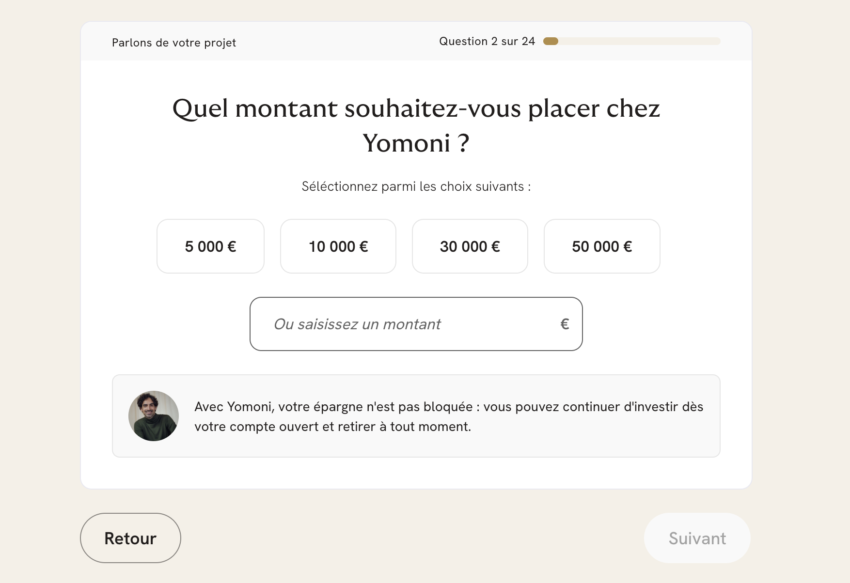The height and width of the screenshot is (583, 850).
Task: Click the Retour button
Action: click(130, 538)
